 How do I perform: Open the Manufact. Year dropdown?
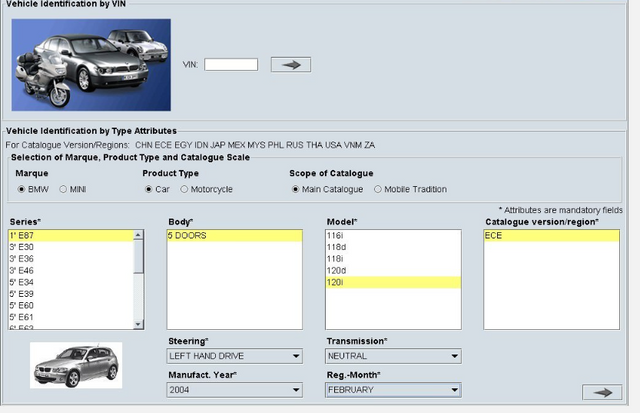click(234, 390)
